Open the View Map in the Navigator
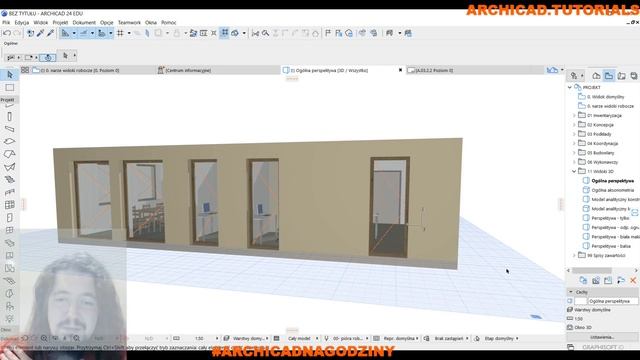Image resolution: width=640 pixels, height=360 pixels. tap(609, 76)
